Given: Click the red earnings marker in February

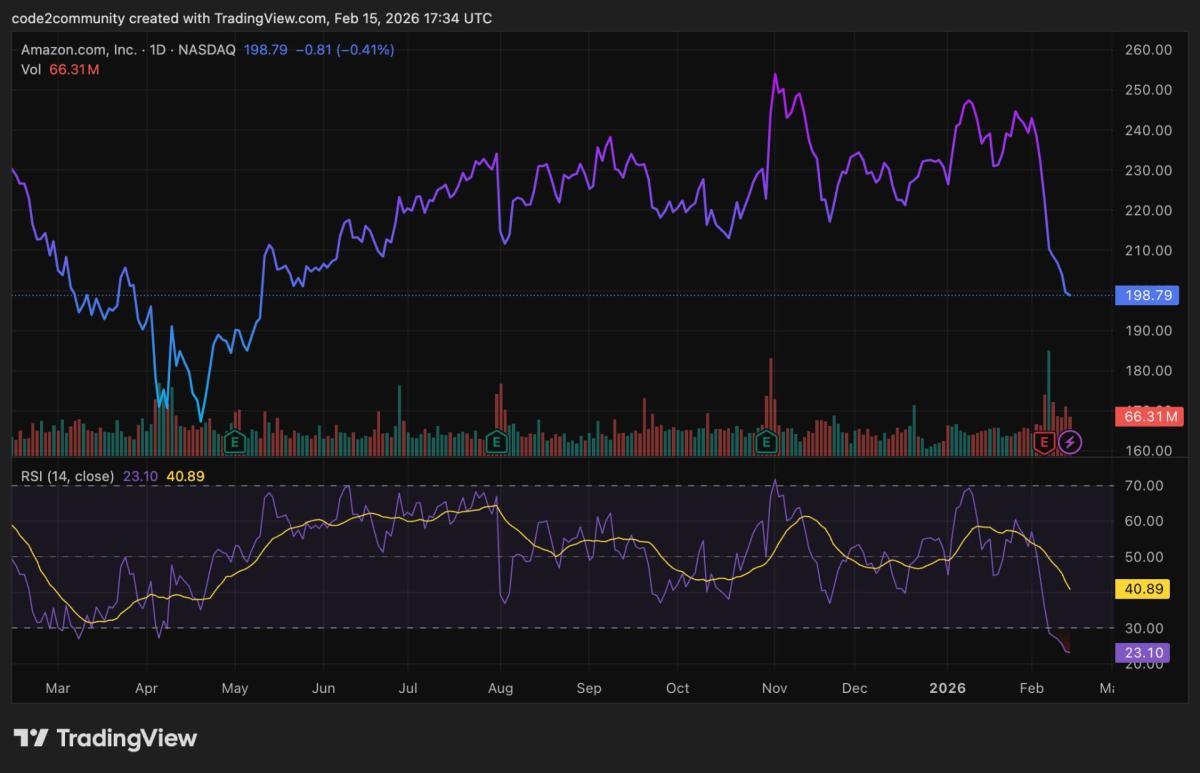Looking at the screenshot, I should [1044, 440].
